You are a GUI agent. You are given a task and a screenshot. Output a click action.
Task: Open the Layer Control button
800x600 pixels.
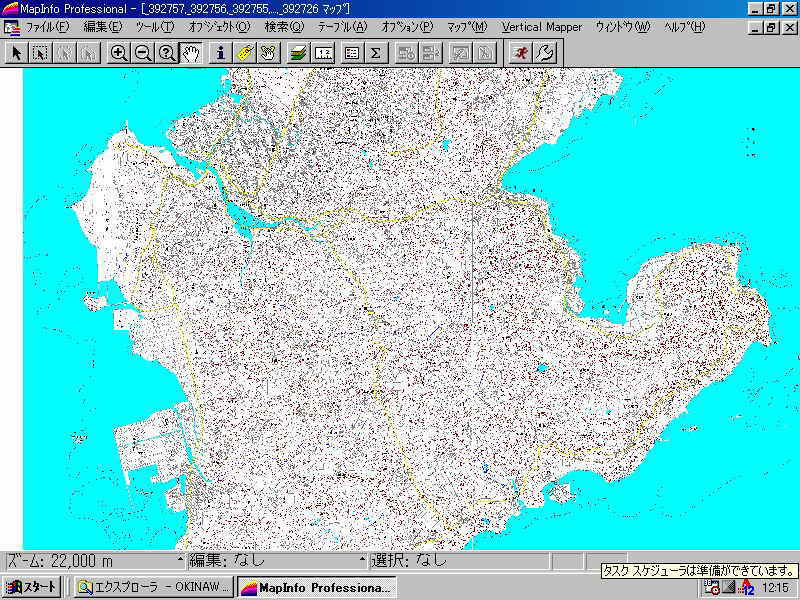tap(298, 53)
